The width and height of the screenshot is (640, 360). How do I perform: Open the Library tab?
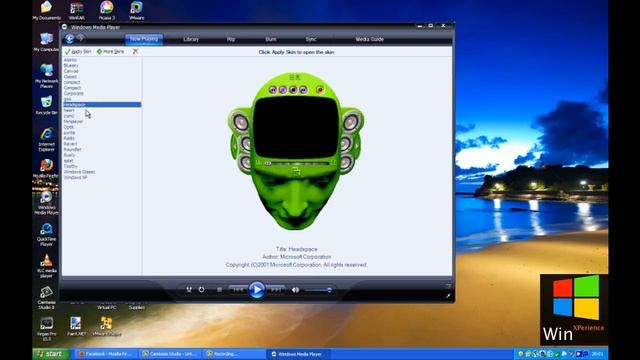[x=191, y=39]
